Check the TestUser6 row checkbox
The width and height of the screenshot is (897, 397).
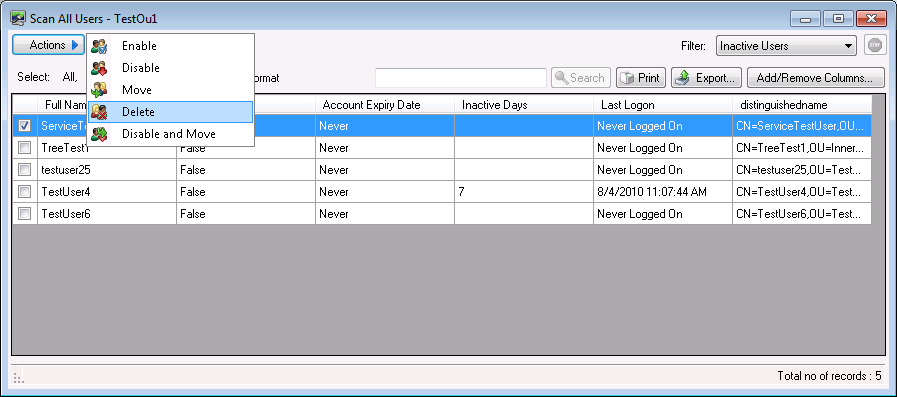tap(25, 214)
